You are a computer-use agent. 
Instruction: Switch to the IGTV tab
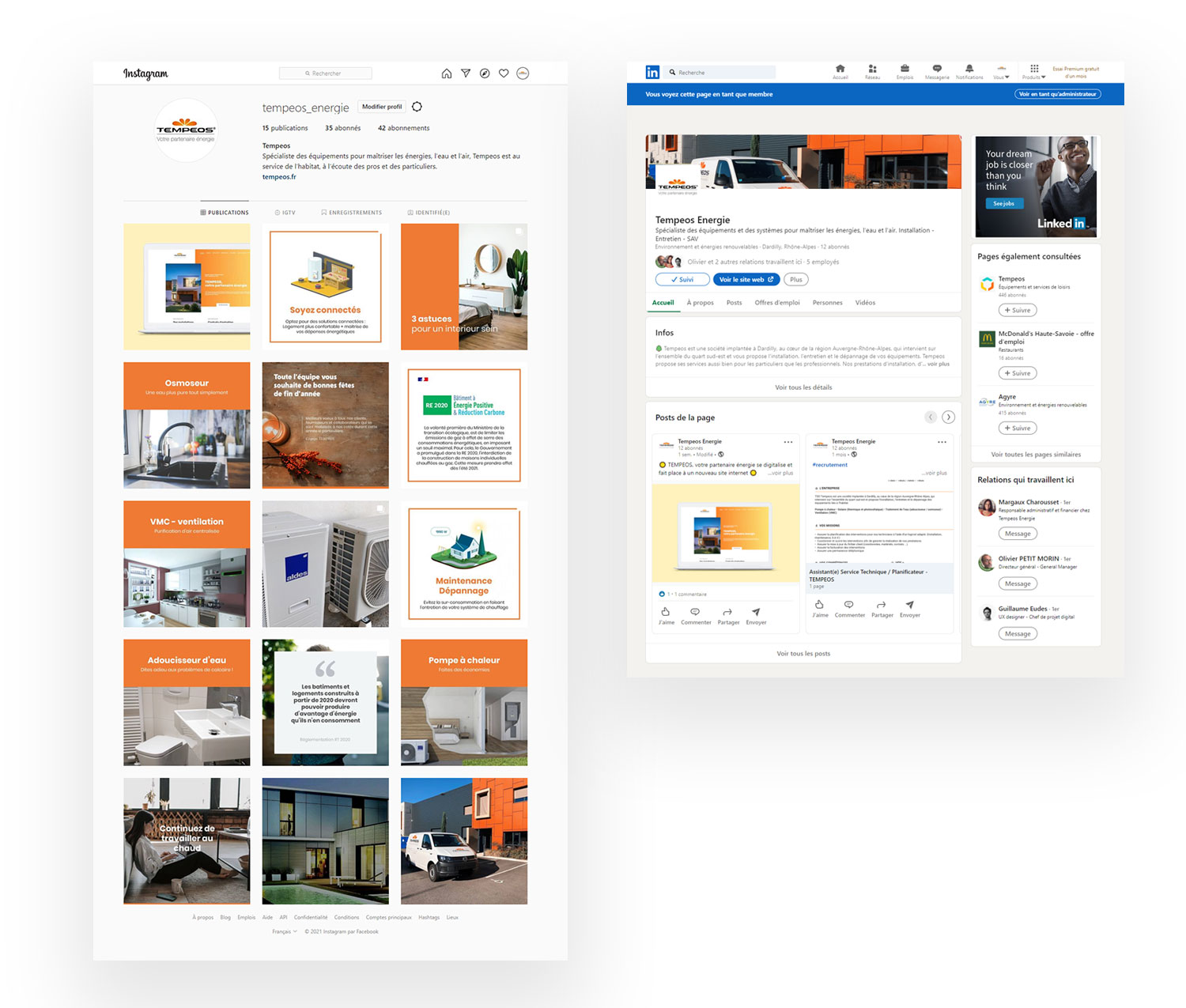285,213
